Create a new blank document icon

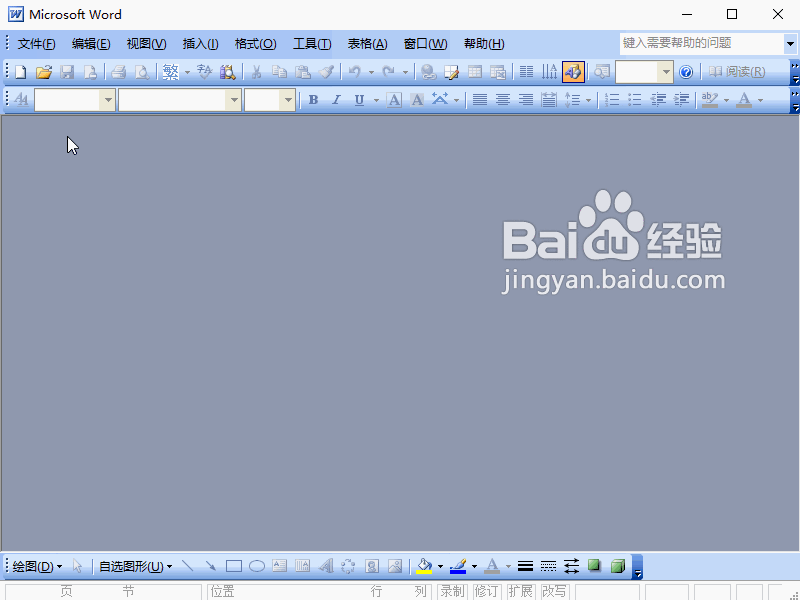(x=20, y=72)
